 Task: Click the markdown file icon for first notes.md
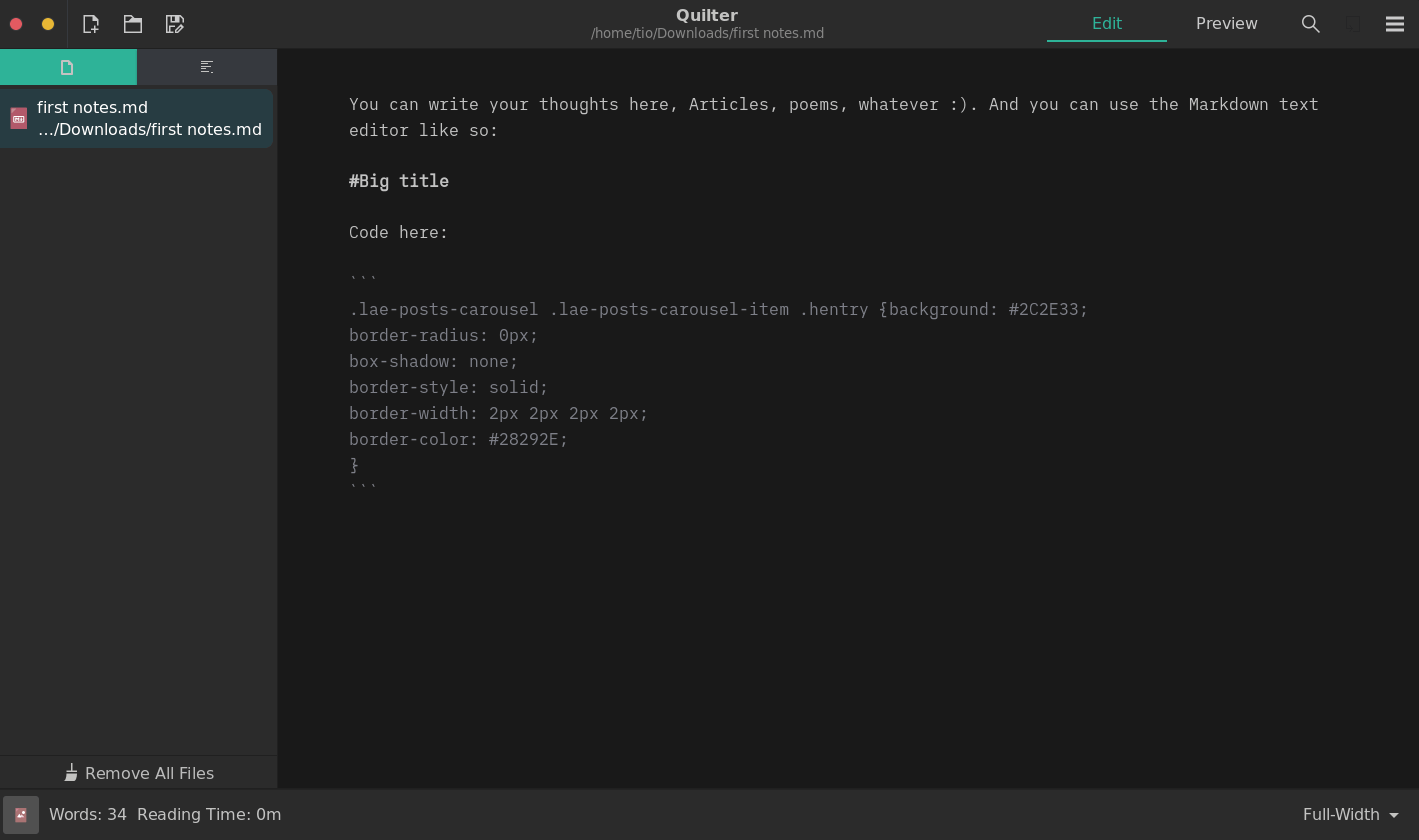pos(19,118)
